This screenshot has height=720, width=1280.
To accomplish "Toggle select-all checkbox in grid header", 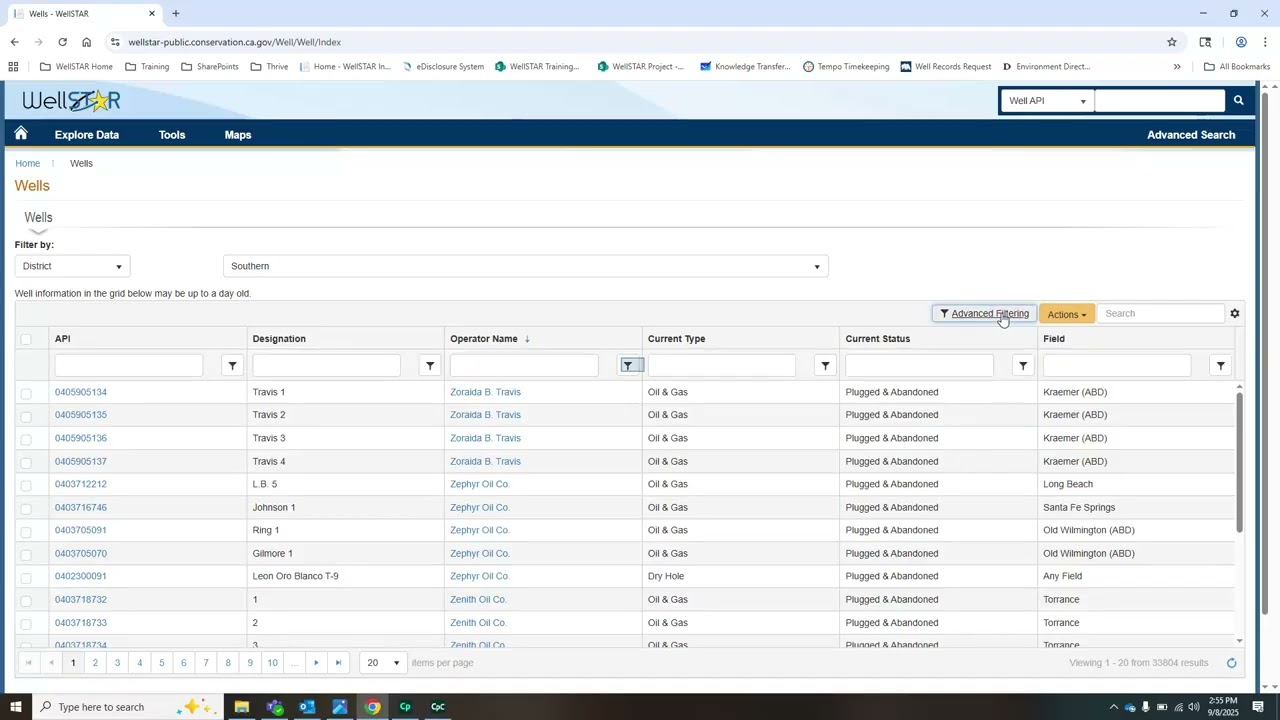I will [26, 339].
